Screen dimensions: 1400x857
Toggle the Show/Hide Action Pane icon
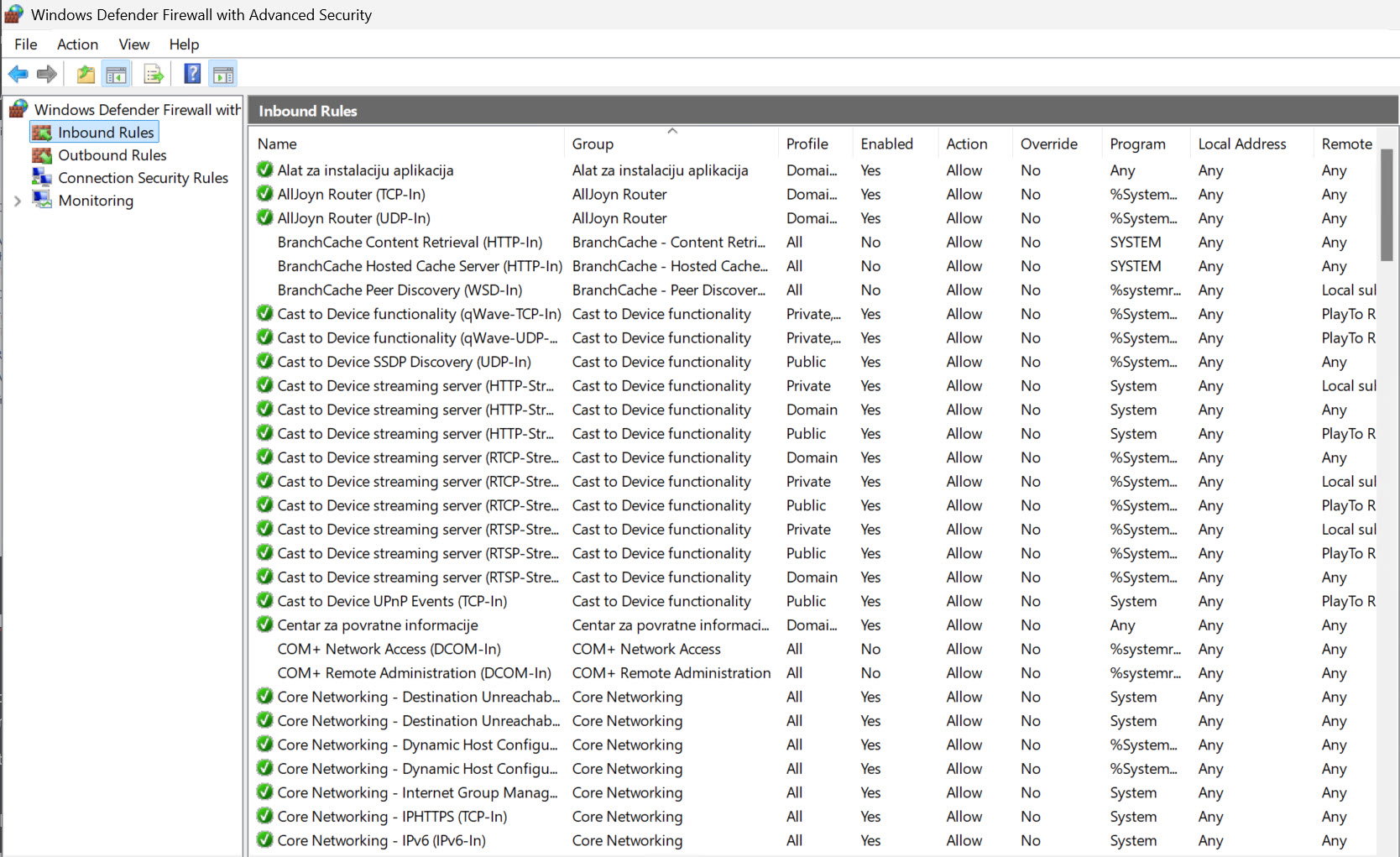pyautogui.click(x=223, y=74)
